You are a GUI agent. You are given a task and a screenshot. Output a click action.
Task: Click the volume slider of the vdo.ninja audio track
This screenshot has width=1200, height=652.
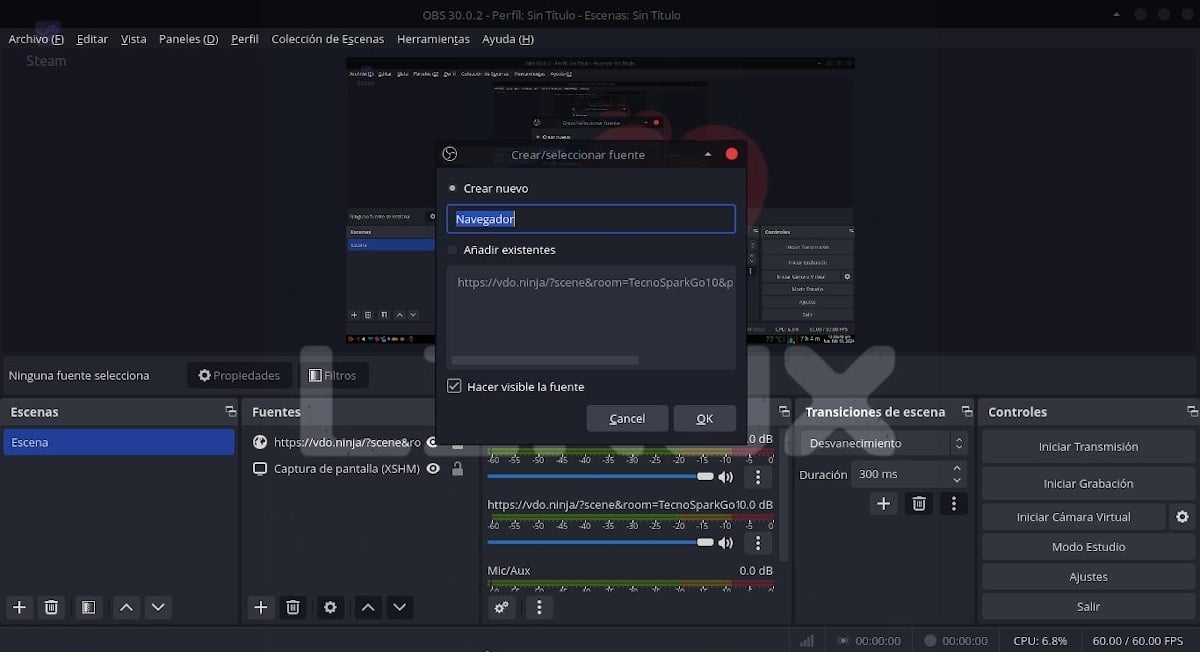click(600, 543)
